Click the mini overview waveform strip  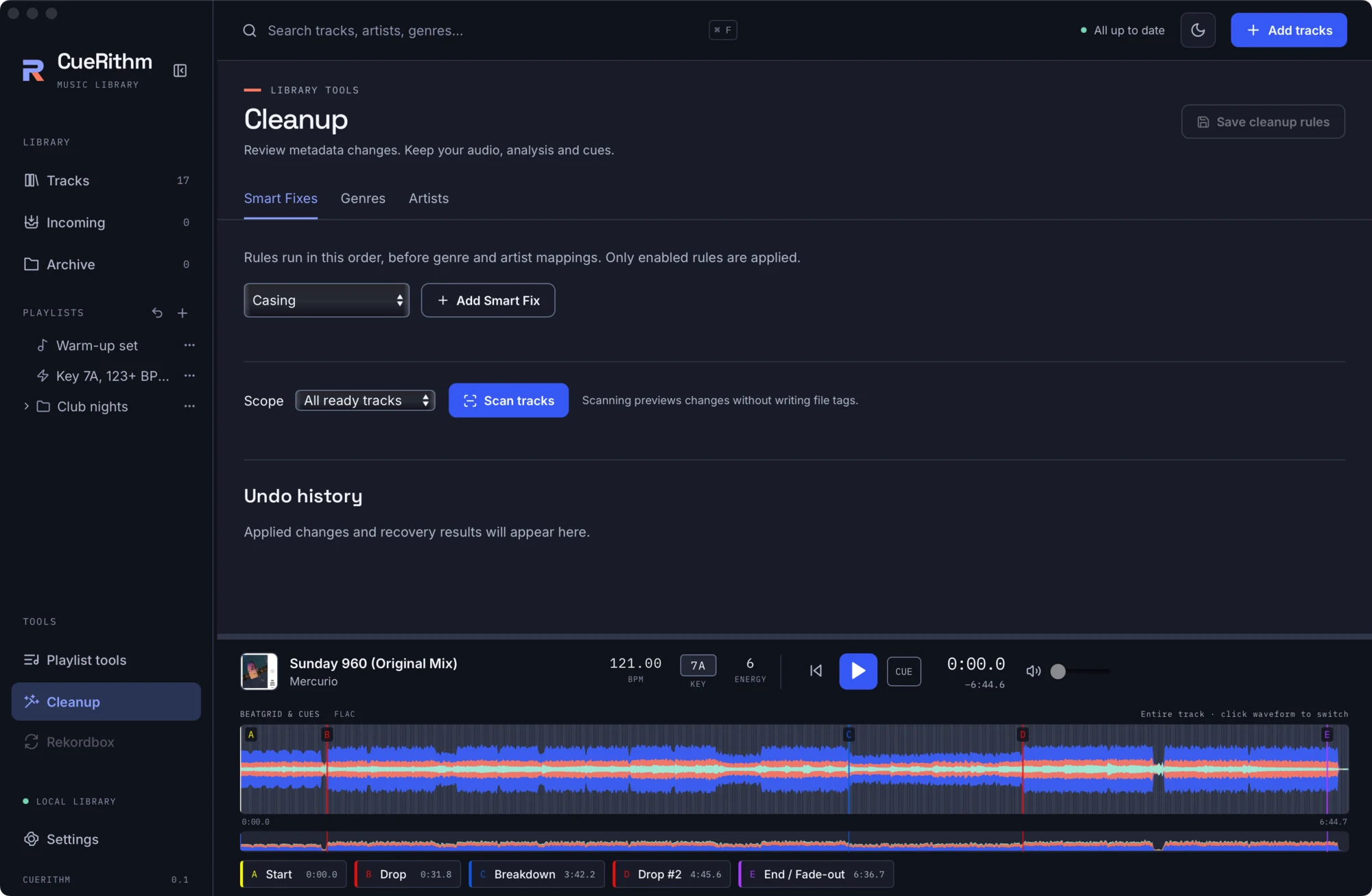pyautogui.click(x=794, y=841)
